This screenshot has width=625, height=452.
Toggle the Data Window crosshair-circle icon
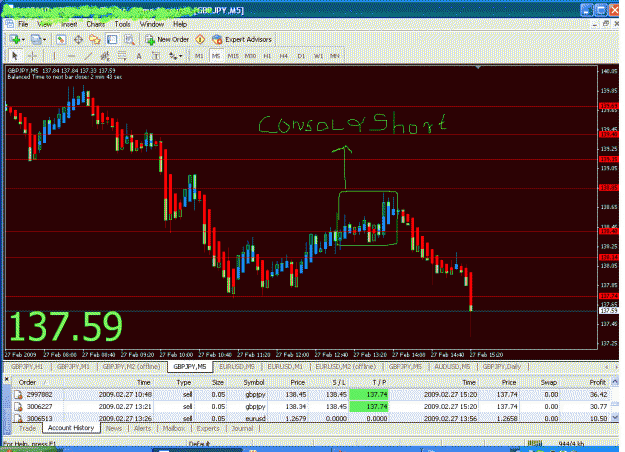78,39
